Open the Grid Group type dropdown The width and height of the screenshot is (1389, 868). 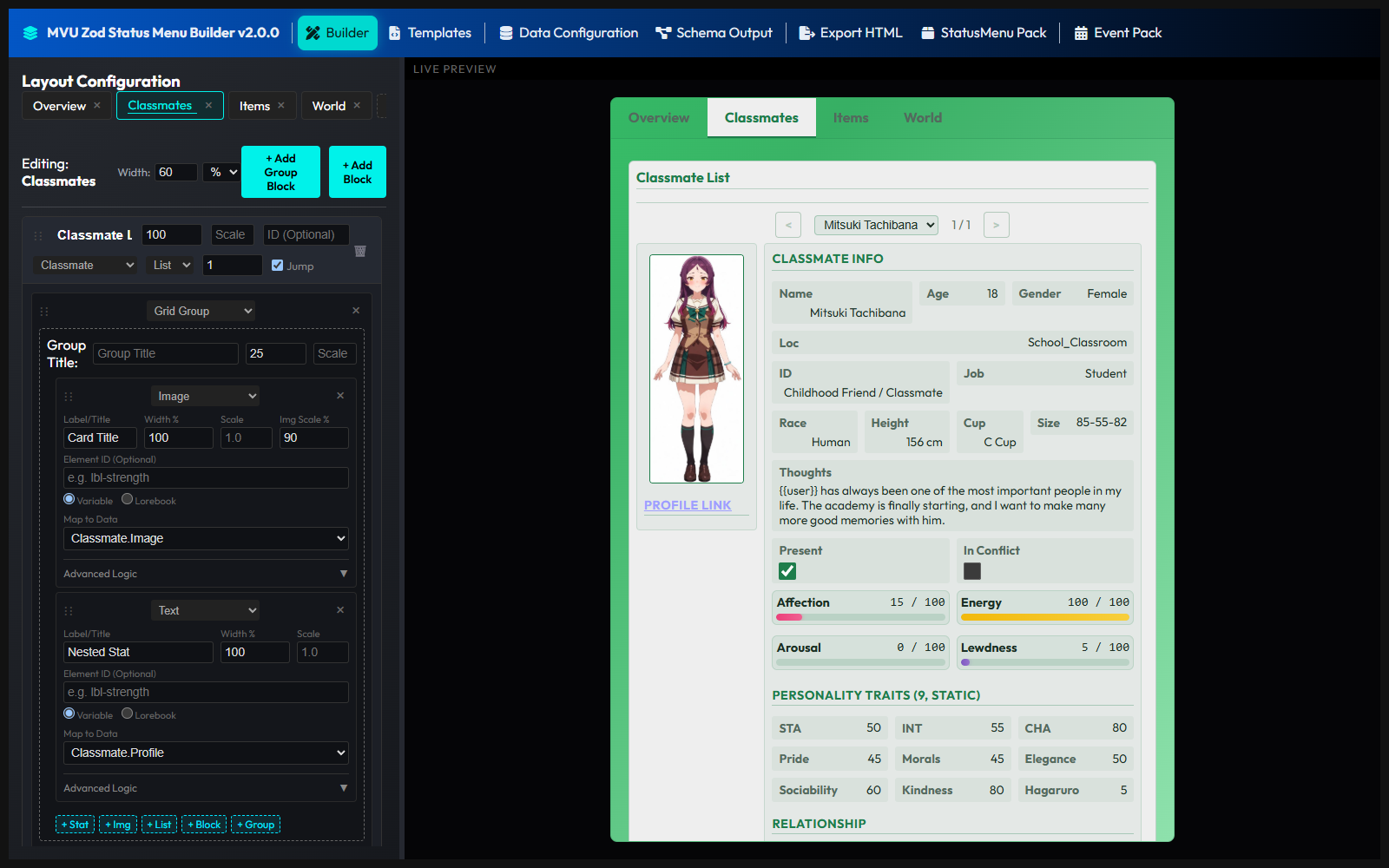(x=201, y=311)
